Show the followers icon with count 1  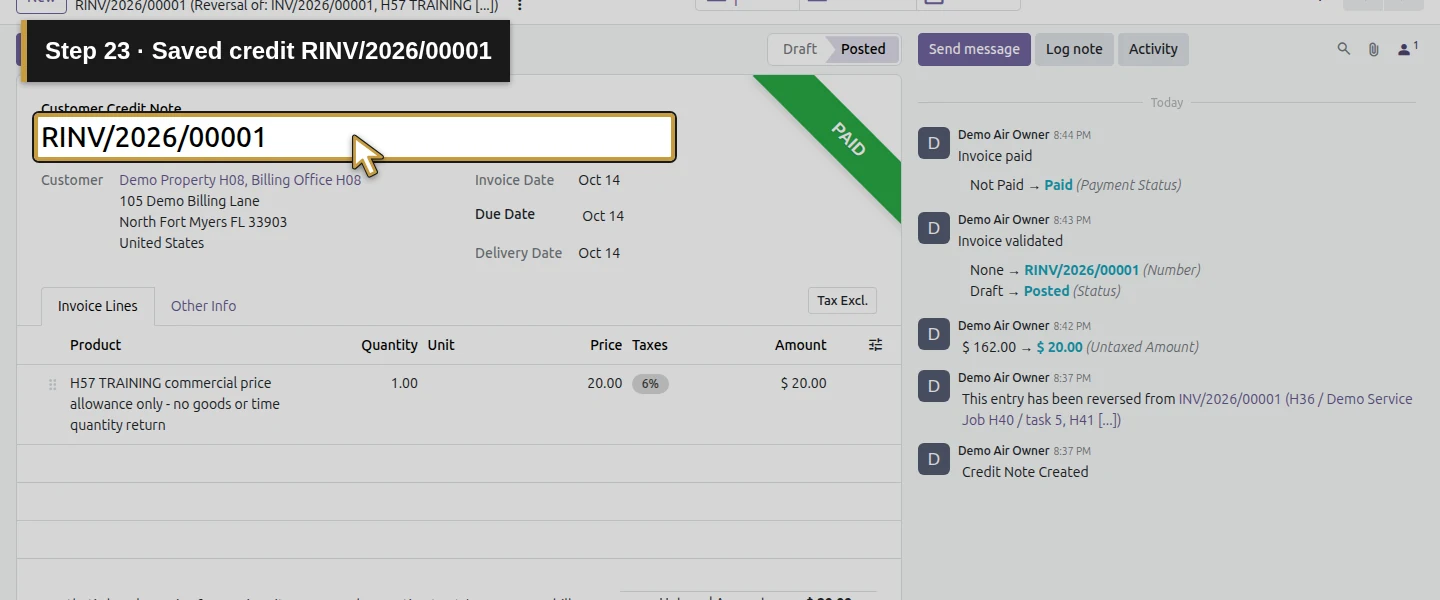tap(1408, 48)
